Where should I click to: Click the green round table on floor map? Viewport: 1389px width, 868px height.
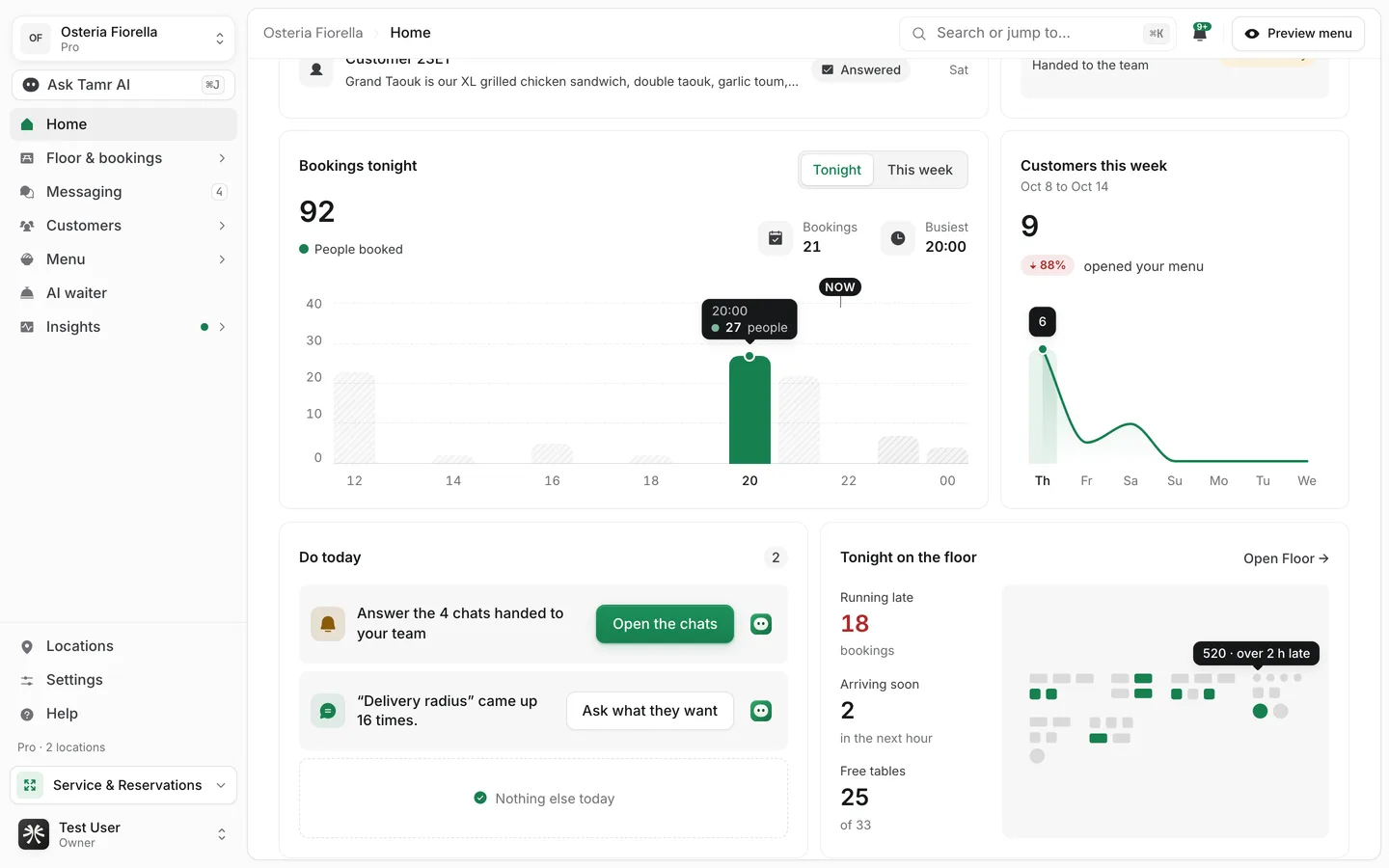click(x=1260, y=712)
